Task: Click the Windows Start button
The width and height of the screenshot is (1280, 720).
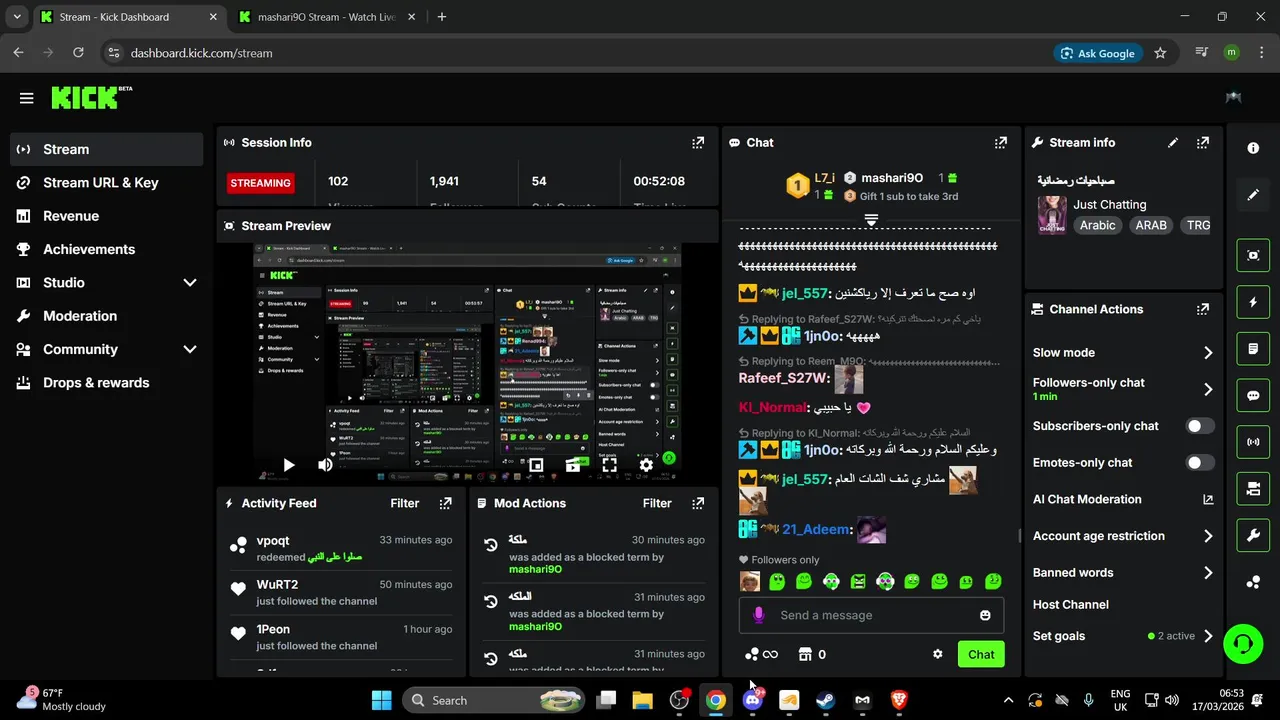Action: pyautogui.click(x=382, y=700)
